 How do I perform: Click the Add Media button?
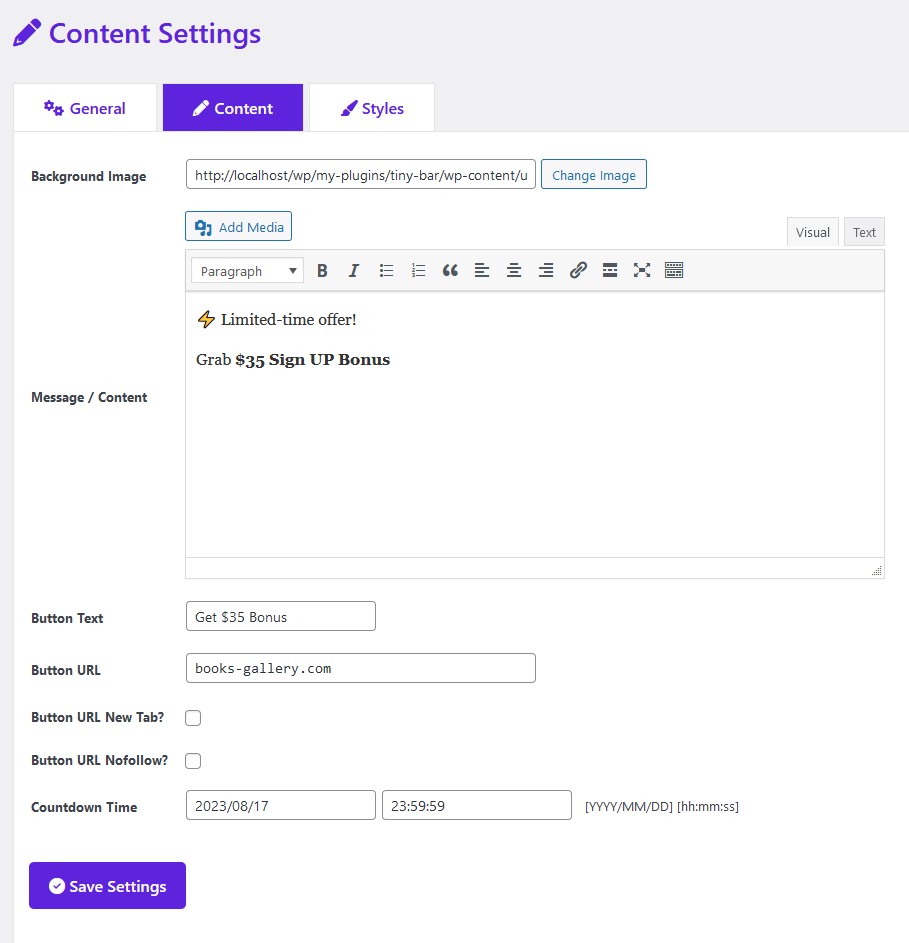239,227
